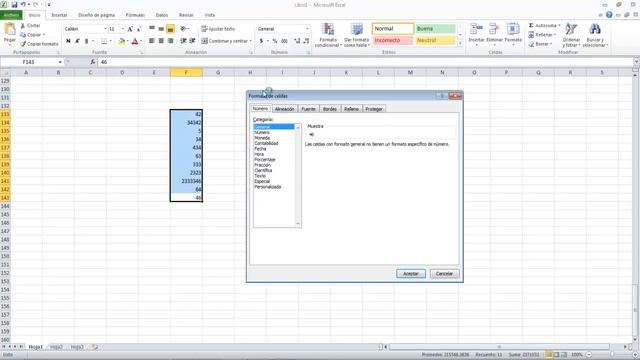Apply accounting currency format icon

261,41
